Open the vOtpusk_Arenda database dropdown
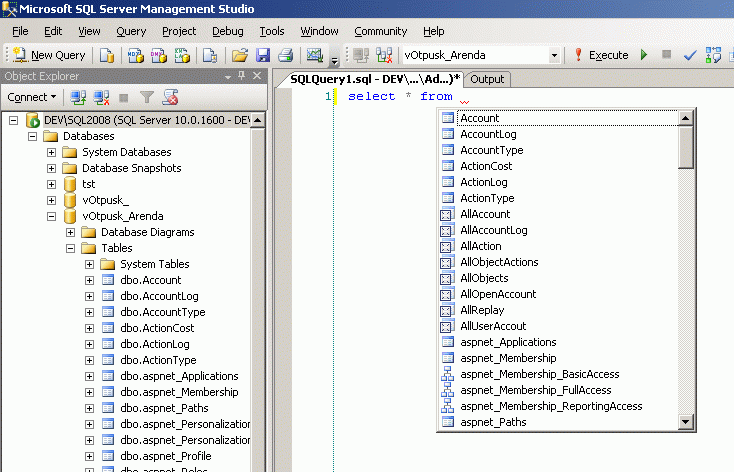The width and height of the screenshot is (734, 472). tap(554, 55)
